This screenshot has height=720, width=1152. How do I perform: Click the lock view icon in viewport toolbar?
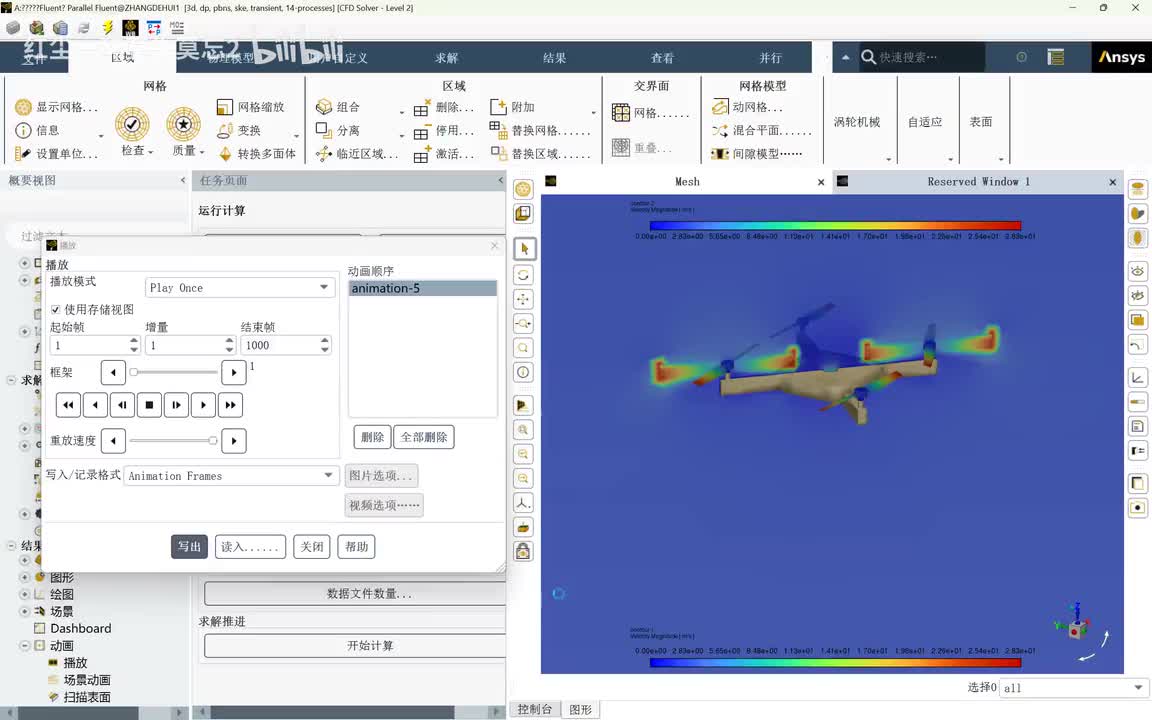click(523, 551)
